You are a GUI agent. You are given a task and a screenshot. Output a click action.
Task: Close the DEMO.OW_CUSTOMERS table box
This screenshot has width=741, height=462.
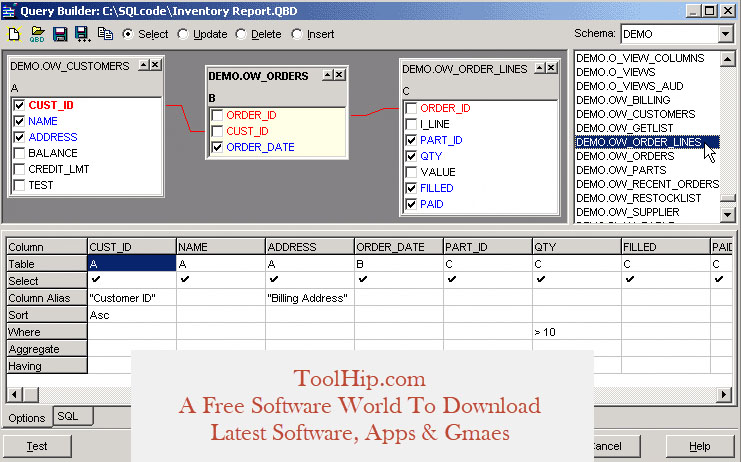coord(155,65)
